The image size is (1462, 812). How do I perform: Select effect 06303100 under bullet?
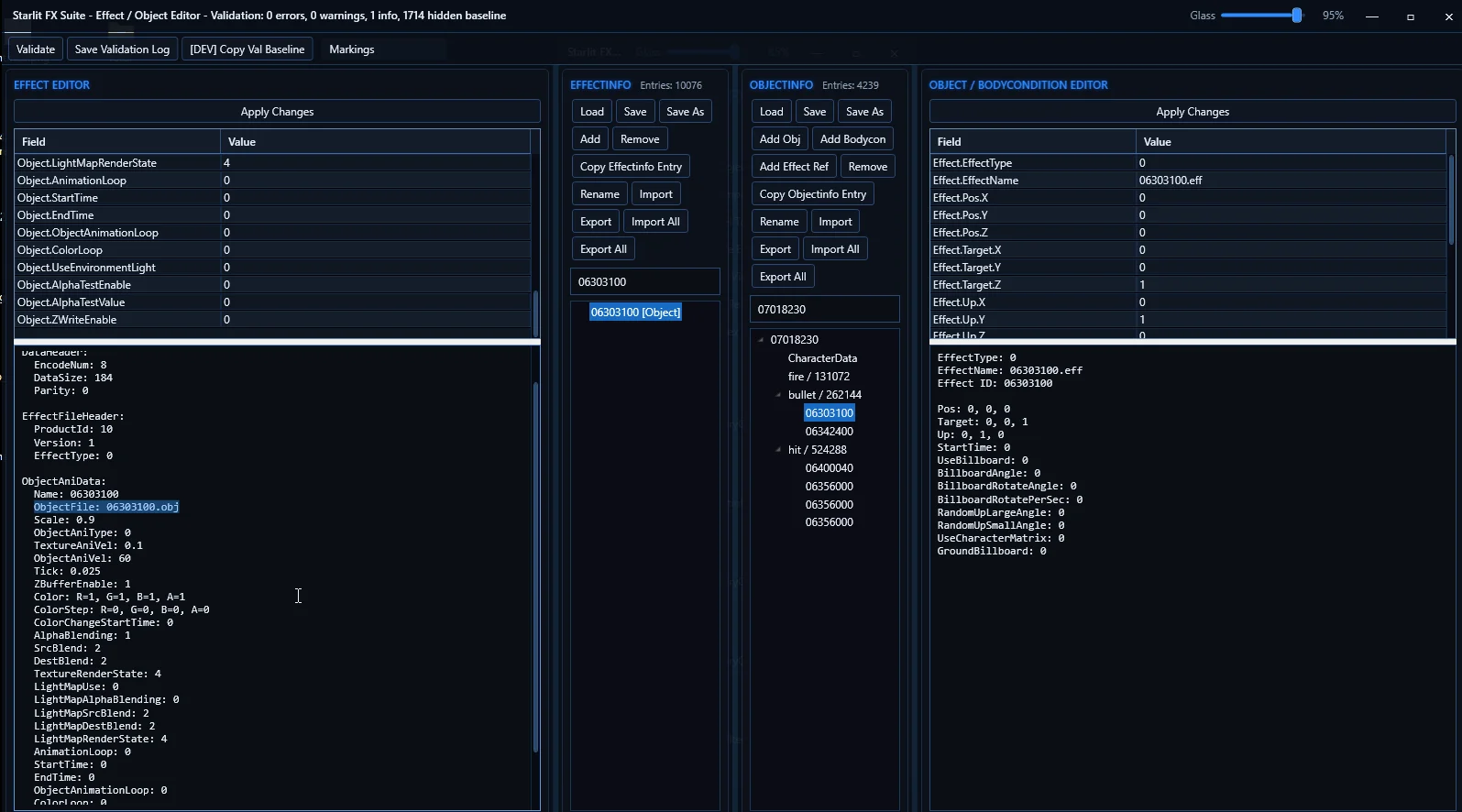[x=830, y=413]
